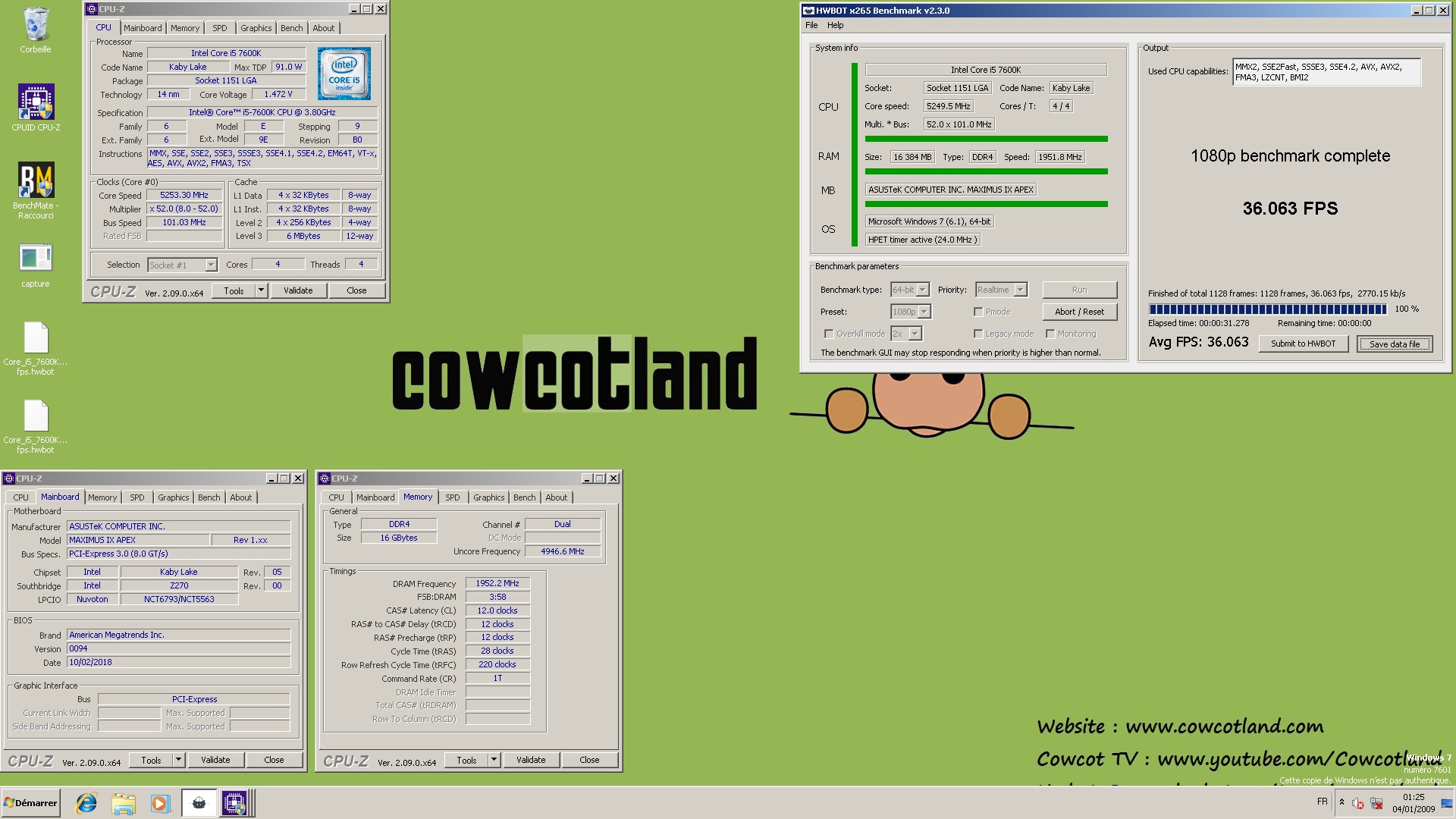Viewport: 1456px width, 819px height.
Task: Click the show desktop icon by the clock
Action: pos(1447,803)
